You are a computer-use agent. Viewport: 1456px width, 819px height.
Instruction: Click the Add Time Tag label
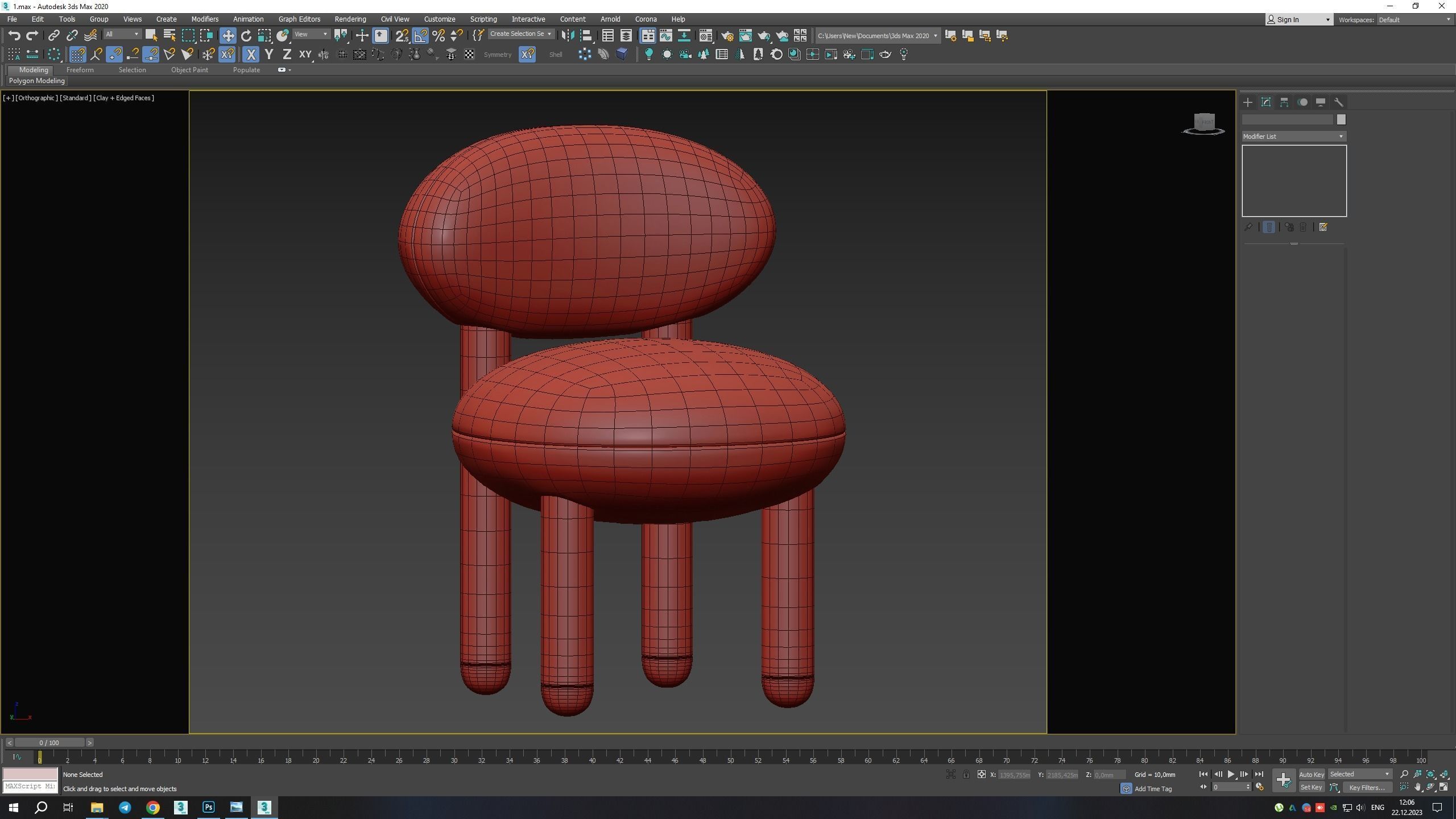(x=1153, y=789)
